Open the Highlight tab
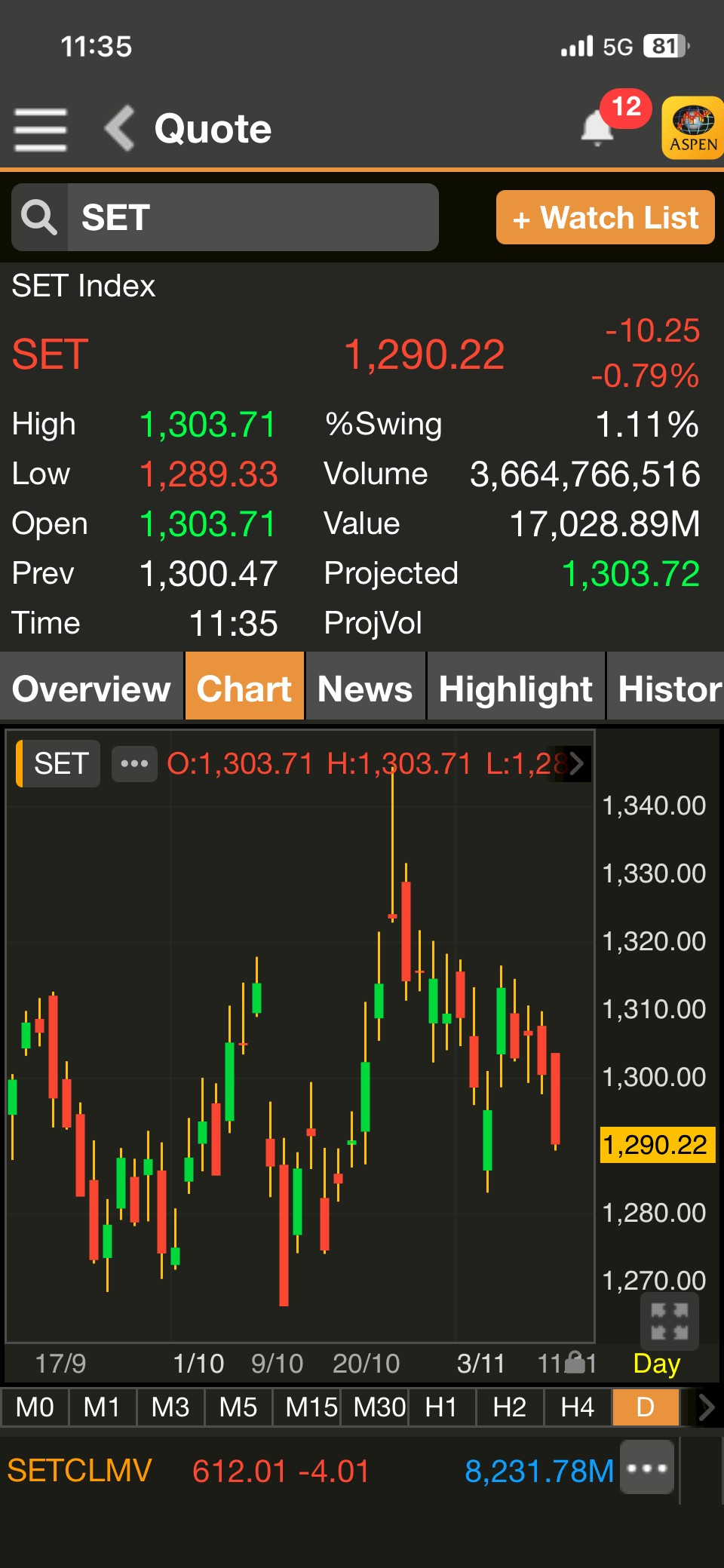 516,689
